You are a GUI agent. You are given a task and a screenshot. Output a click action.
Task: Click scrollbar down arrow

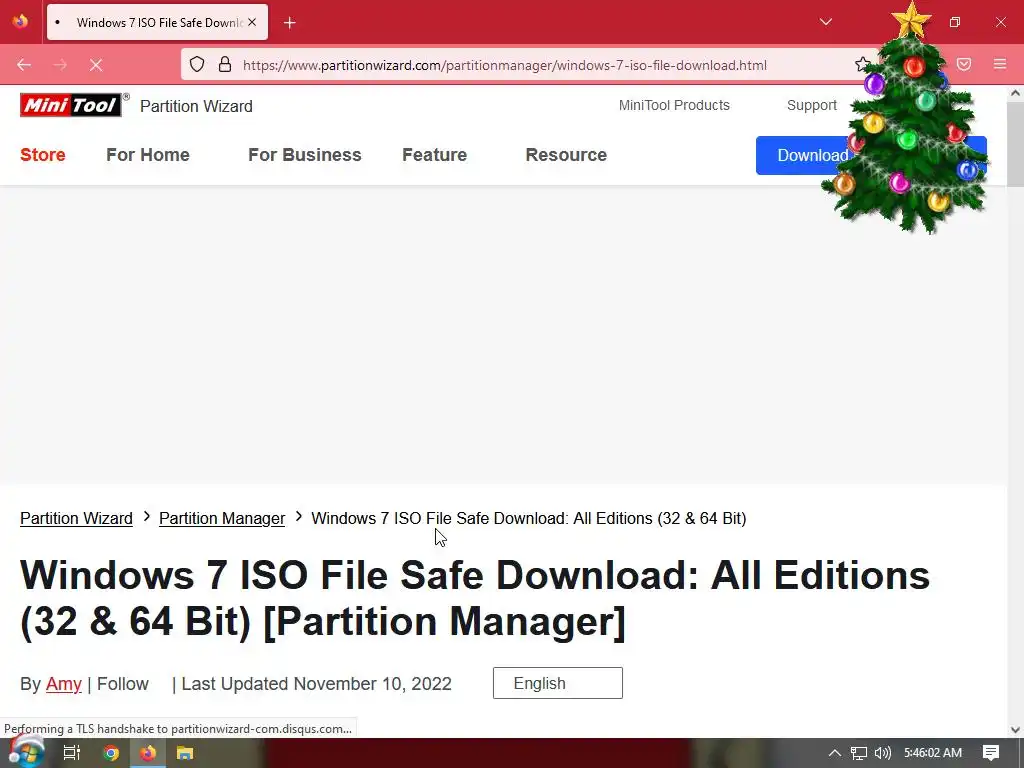point(1015,729)
